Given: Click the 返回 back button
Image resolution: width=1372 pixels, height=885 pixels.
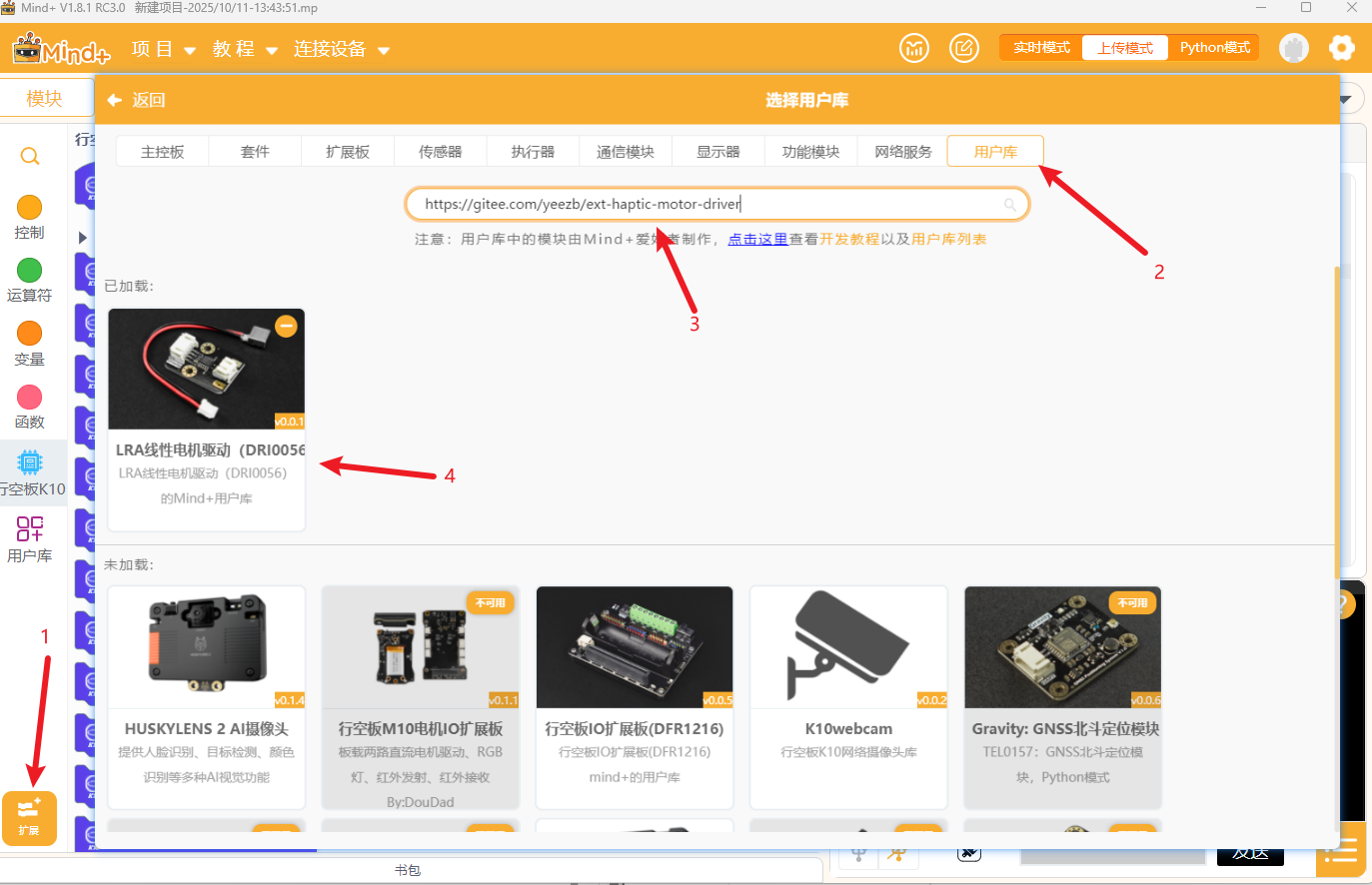Looking at the screenshot, I should 136,100.
